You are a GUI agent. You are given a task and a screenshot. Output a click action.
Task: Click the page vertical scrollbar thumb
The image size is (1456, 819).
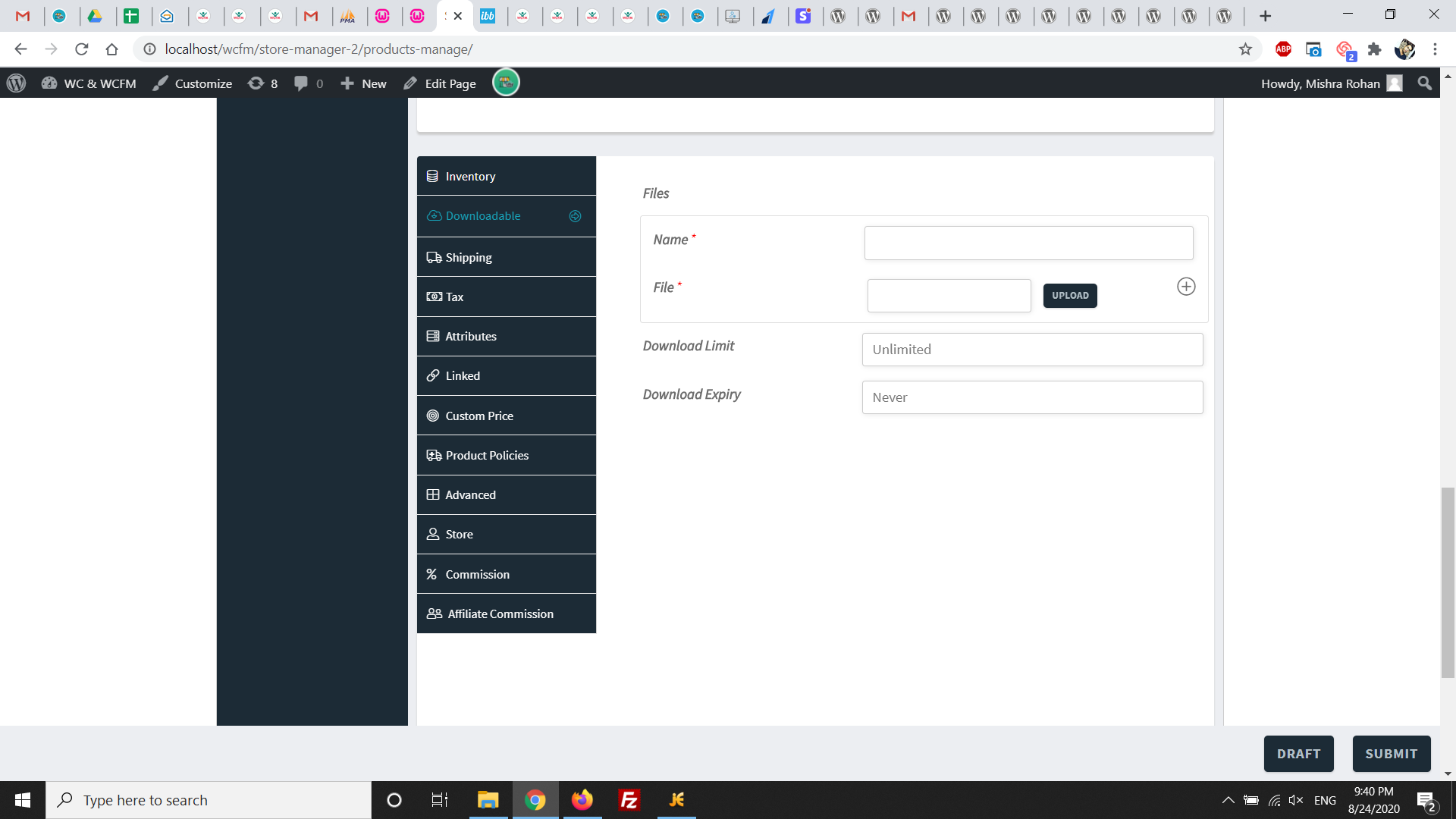(x=1448, y=582)
